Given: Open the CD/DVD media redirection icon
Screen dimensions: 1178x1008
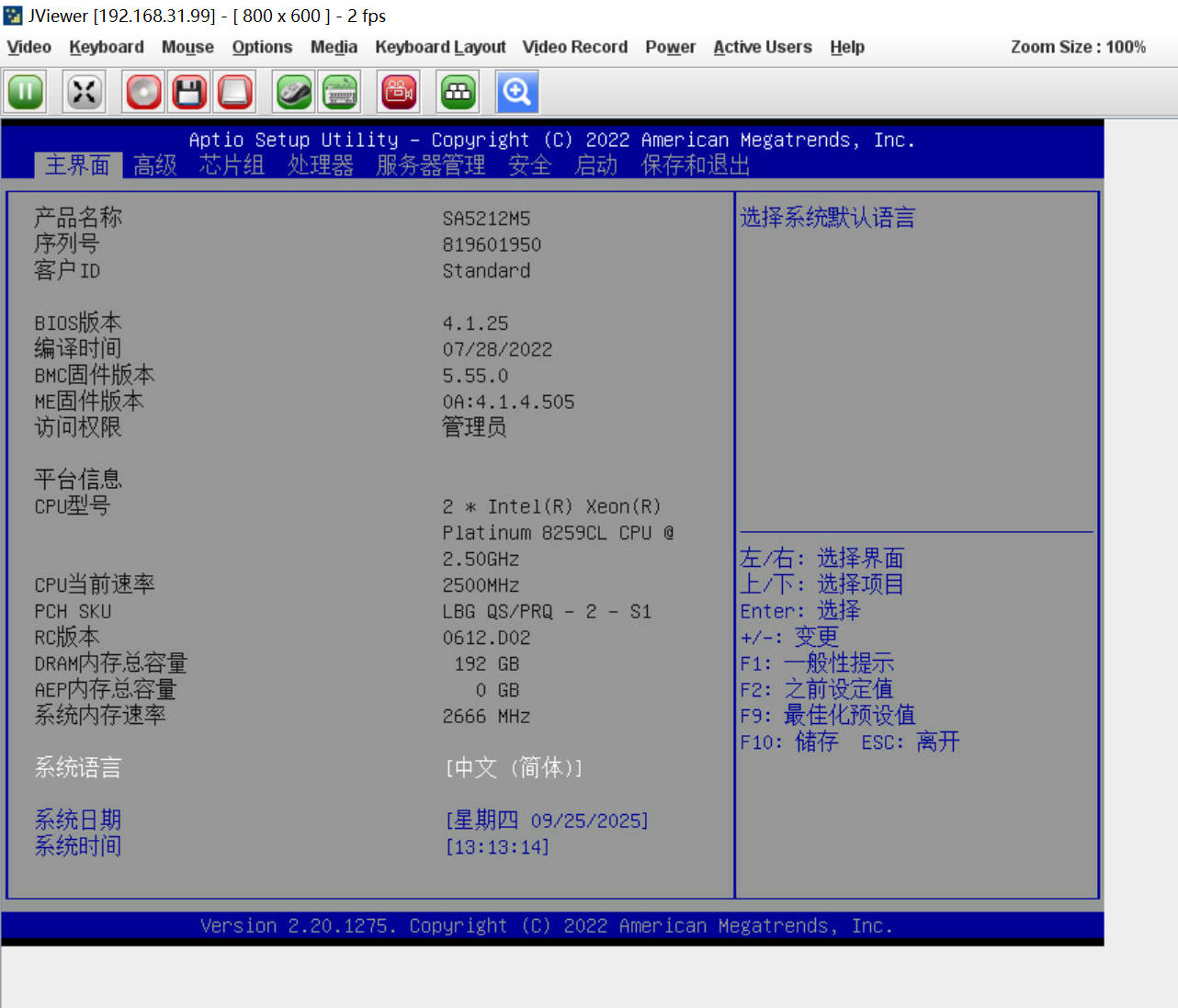Looking at the screenshot, I should click(143, 92).
